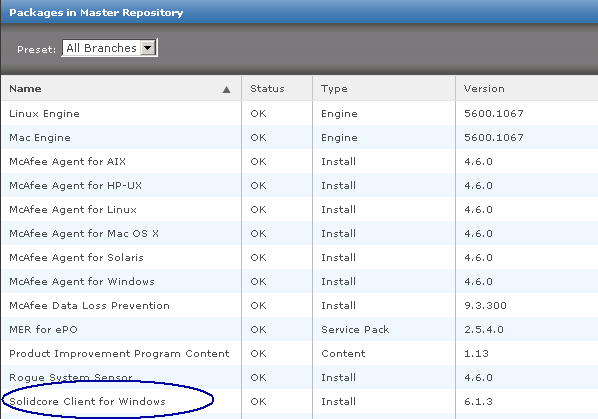
Task: Click the sort ascending arrow in Name header
Action: coord(227,90)
